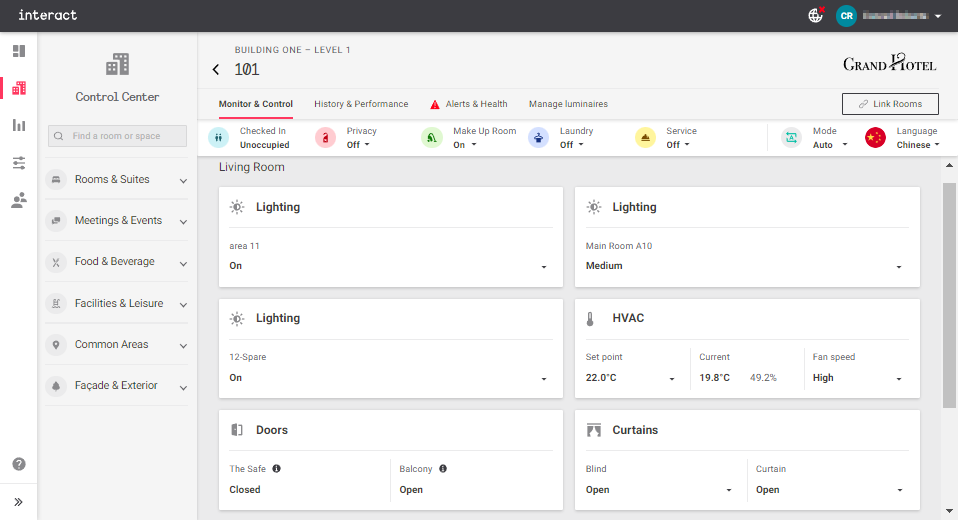Click the Find a room search field
The image size is (958, 520).
118,136
